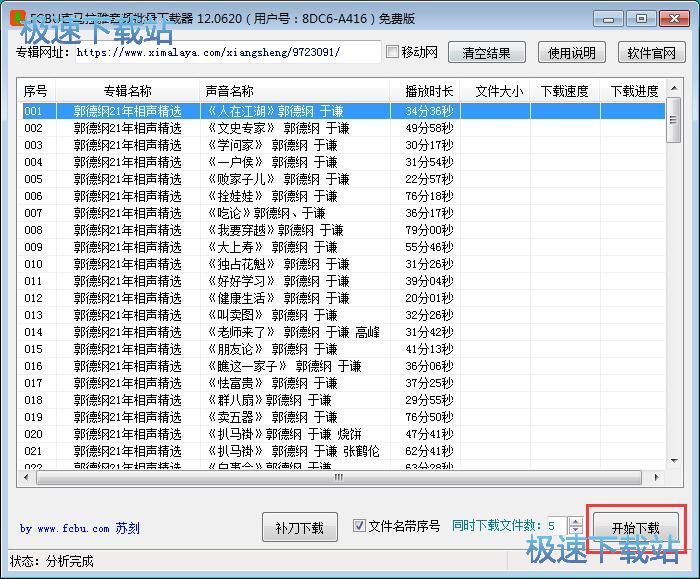Toggle the 文件名带序号 checkbox

click(x=359, y=525)
